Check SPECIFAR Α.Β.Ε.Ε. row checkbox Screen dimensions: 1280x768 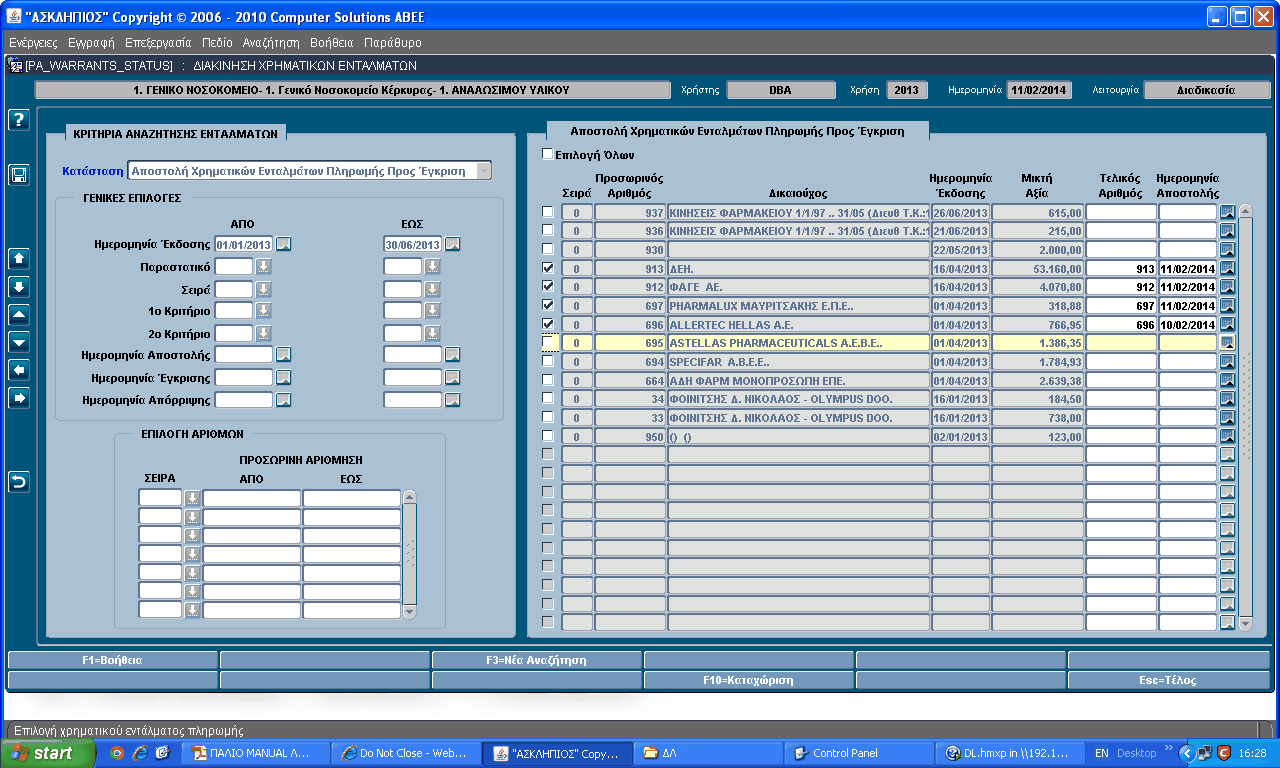click(547, 361)
